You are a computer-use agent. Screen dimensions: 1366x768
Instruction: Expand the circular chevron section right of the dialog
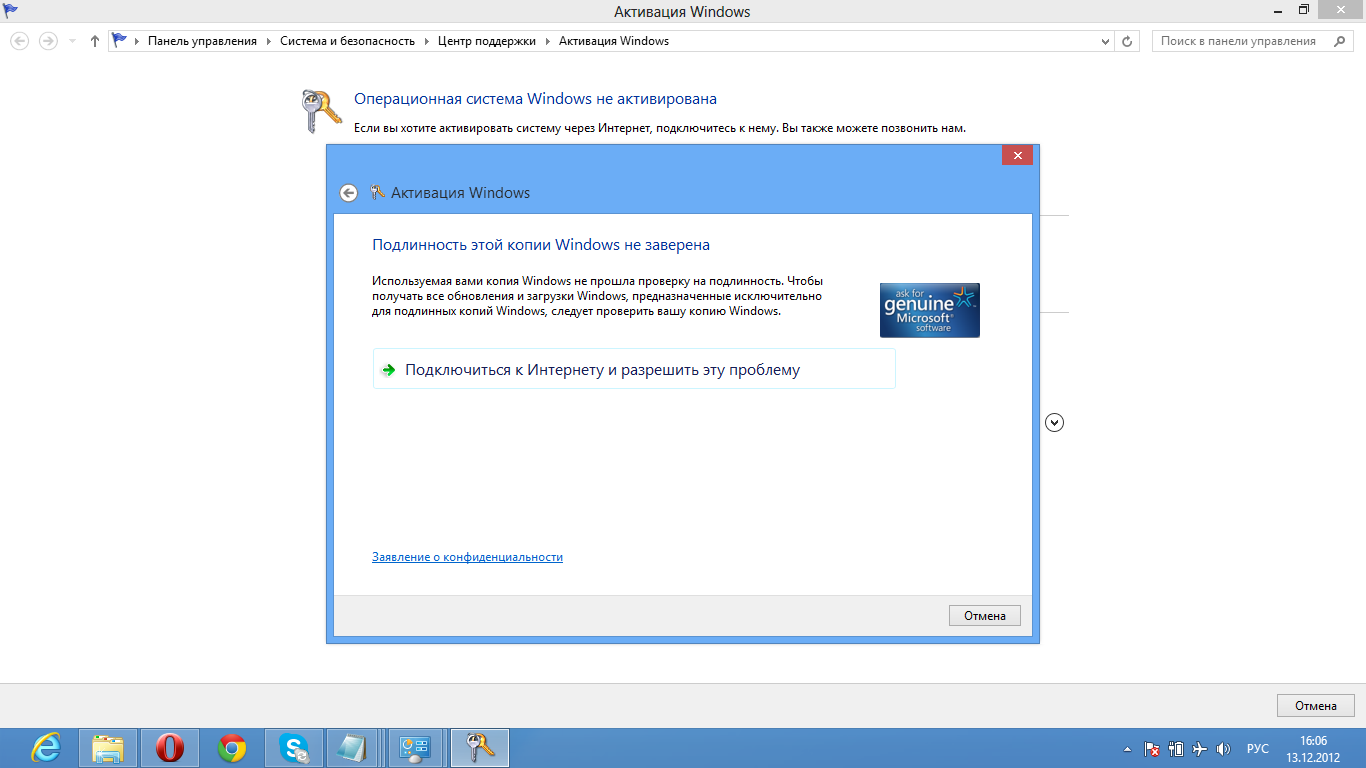1054,422
